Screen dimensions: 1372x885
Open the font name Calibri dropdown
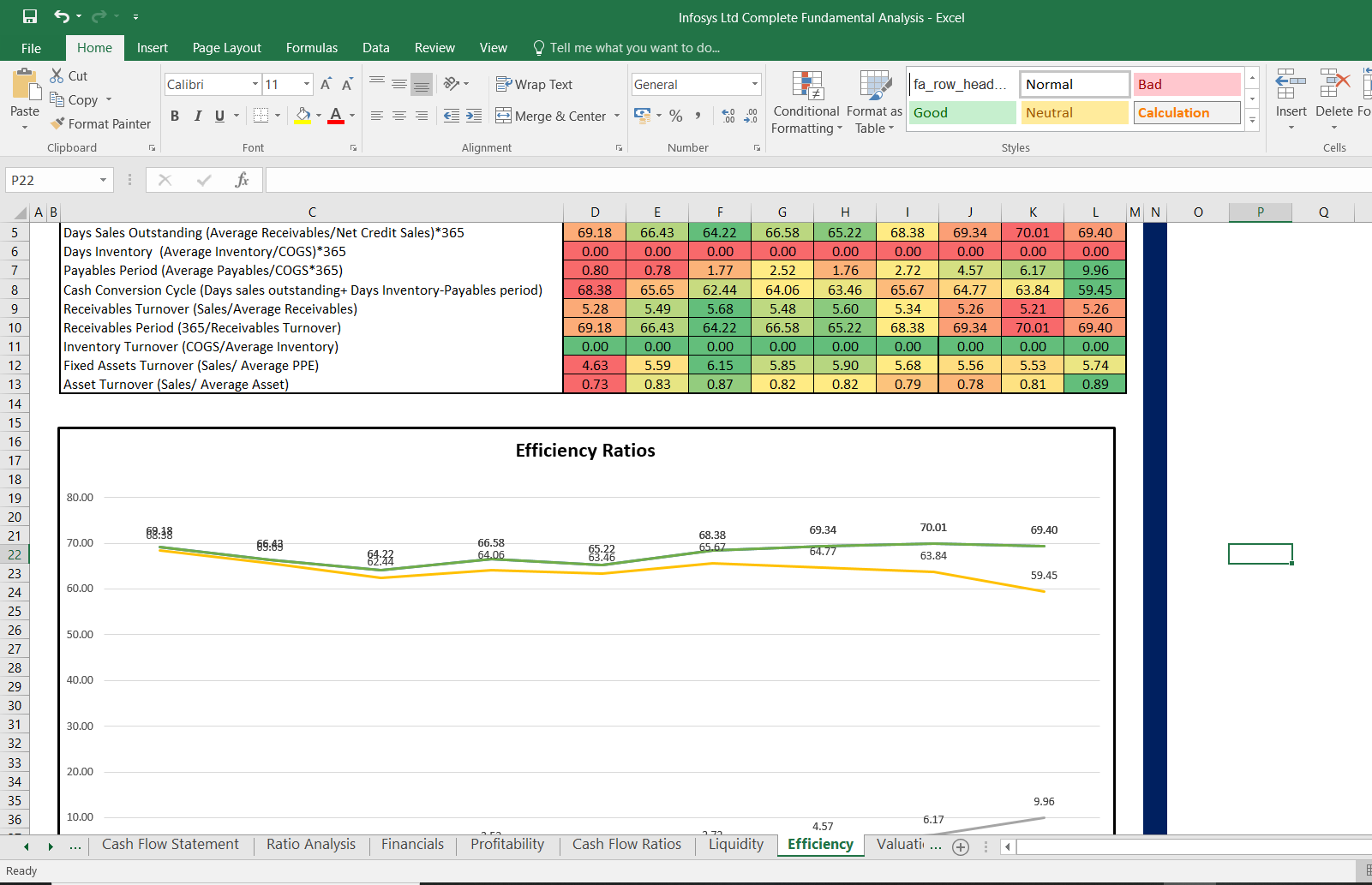click(x=255, y=84)
